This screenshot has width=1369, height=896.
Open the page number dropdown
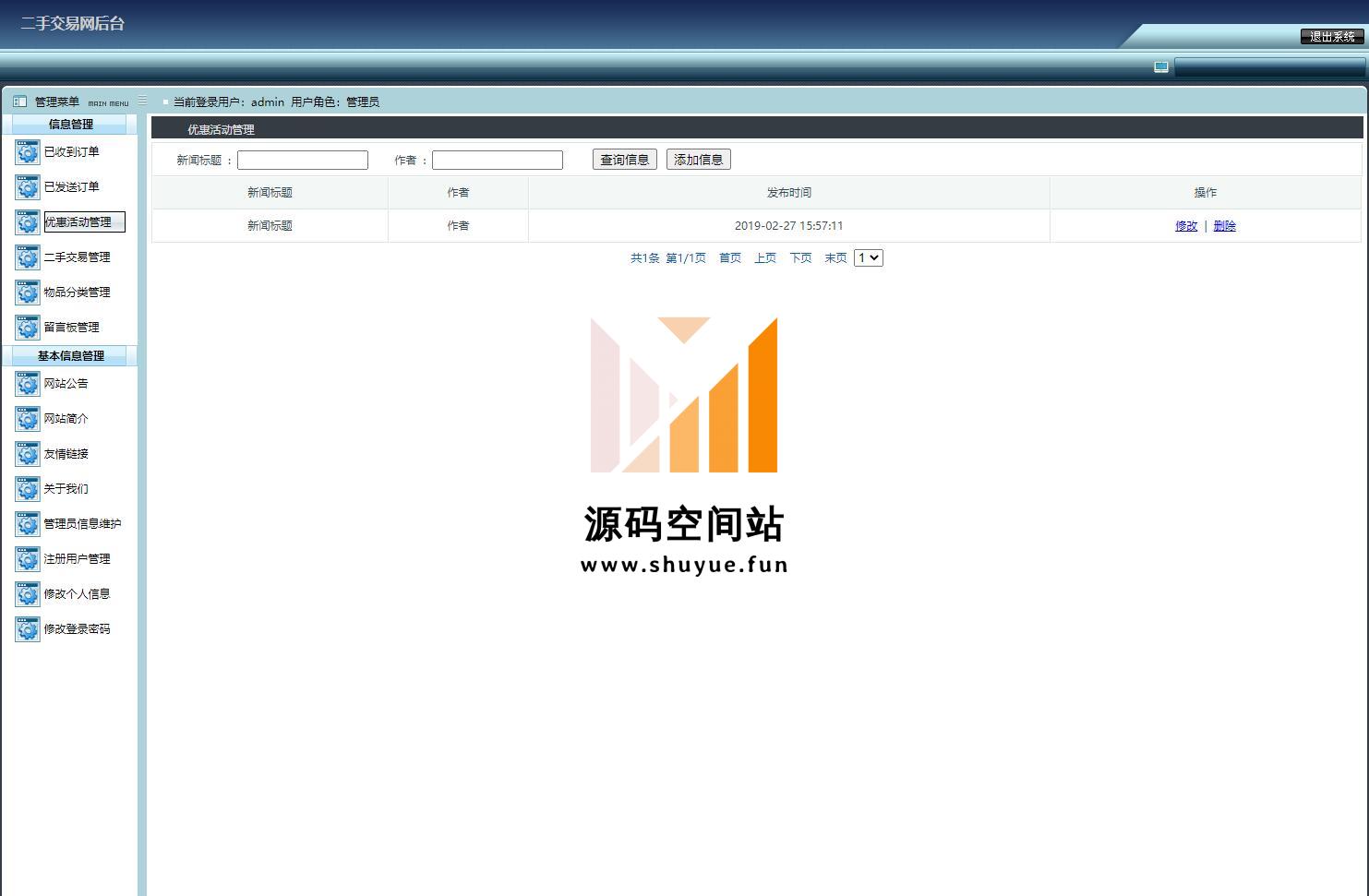point(869,258)
